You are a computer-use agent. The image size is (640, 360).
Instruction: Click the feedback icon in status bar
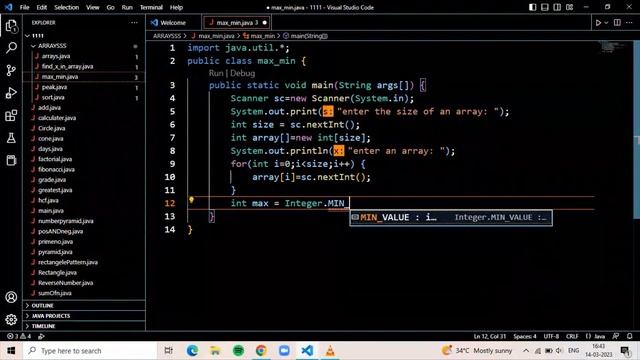(x=616, y=336)
